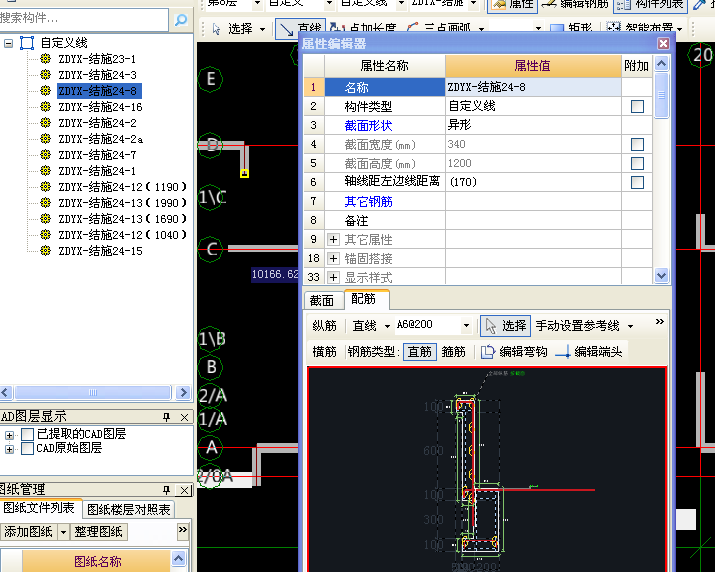Click the 选择 arrow tool in 配筋 toolbar
Viewport: 715px width, 572px height.
pos(505,326)
